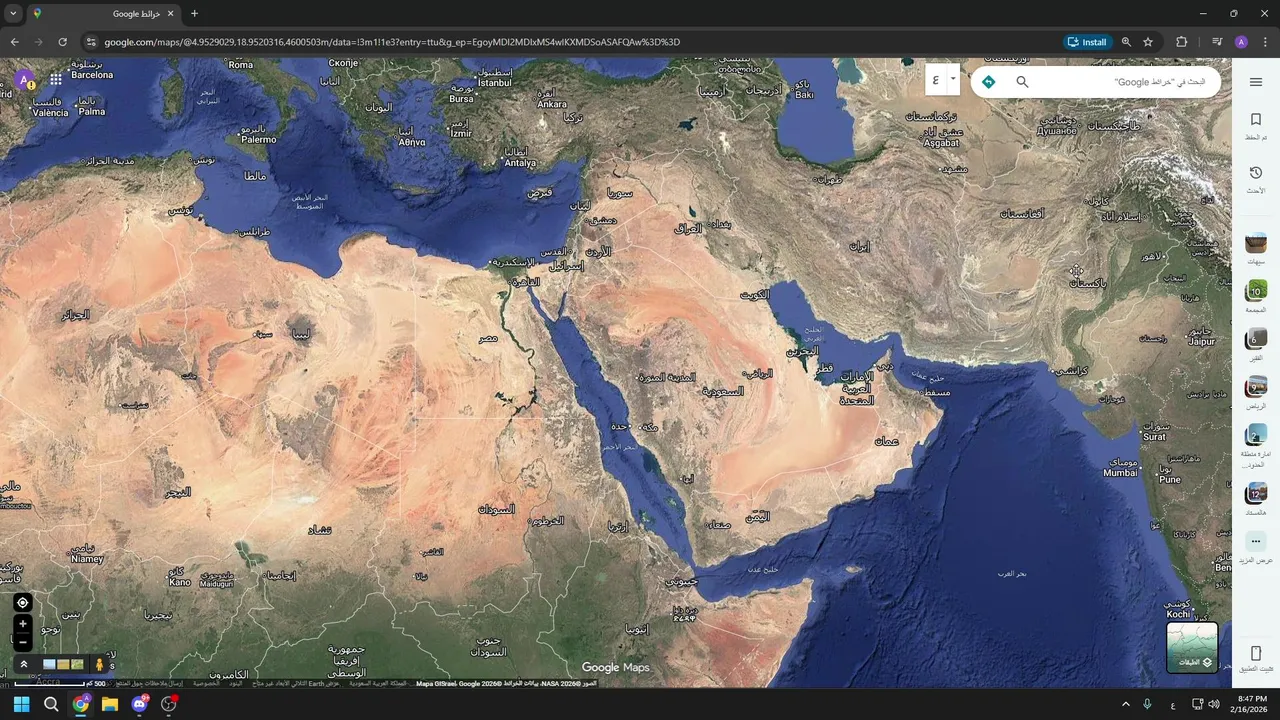Image resolution: width=1280 pixels, height=720 pixels.
Task: Show imagery thumbnails strip
Action: 63,664
